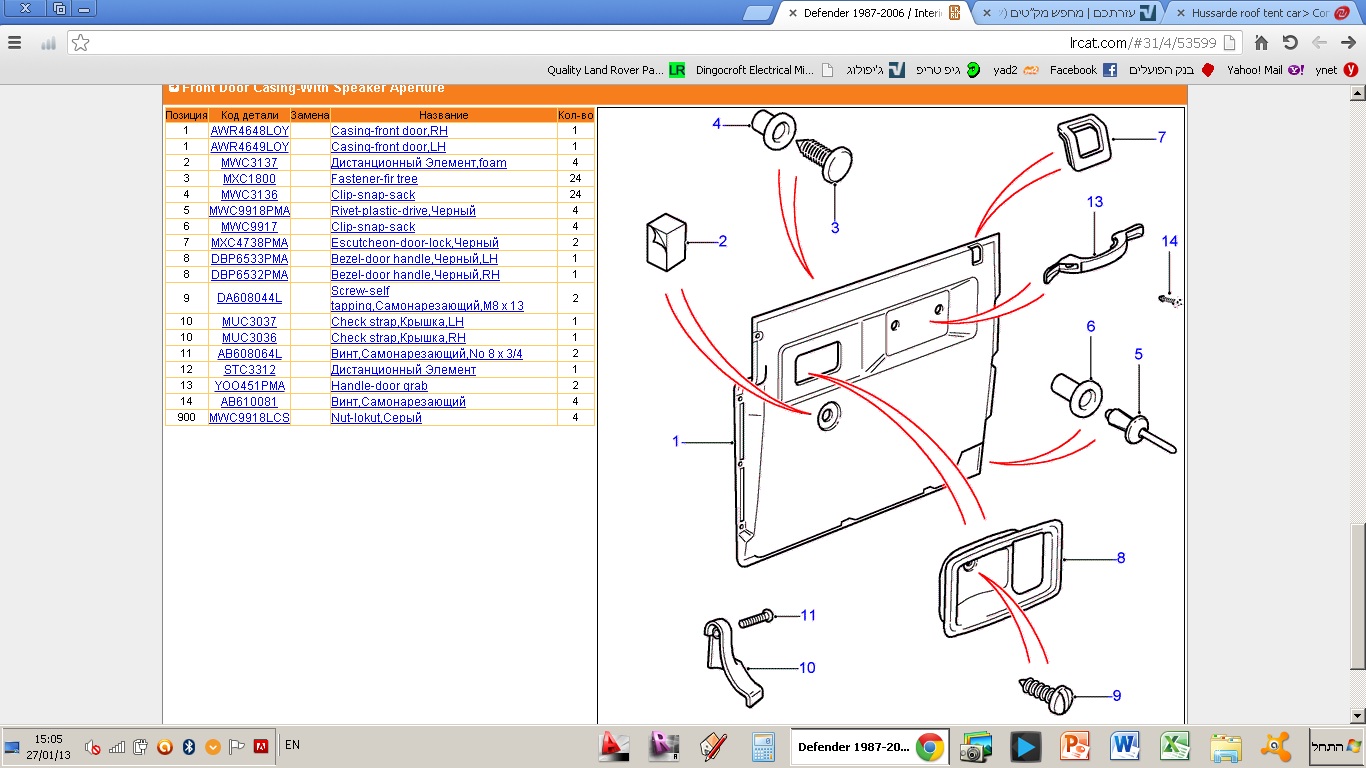
Task: Open PowerPoint from the taskbar
Action: click(x=1075, y=746)
